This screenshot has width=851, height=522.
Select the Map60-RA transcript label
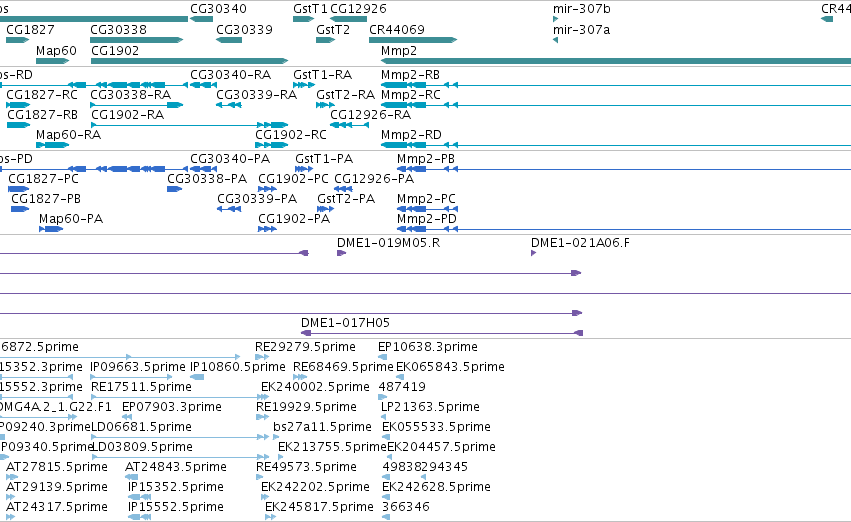tap(68, 135)
